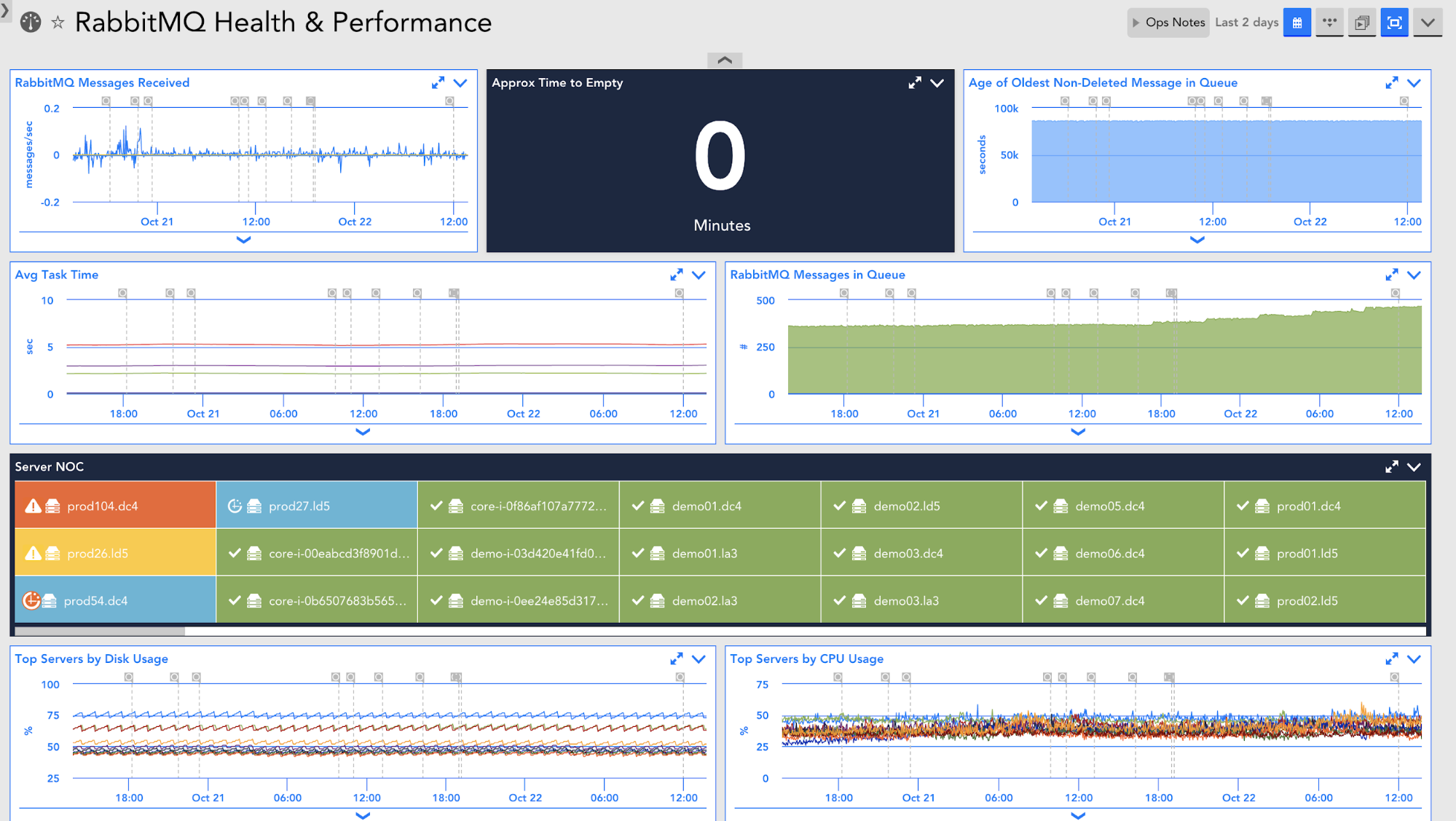Show legend under Avg Task Time chart
Viewport: 1456px width, 821px height.
click(x=363, y=432)
